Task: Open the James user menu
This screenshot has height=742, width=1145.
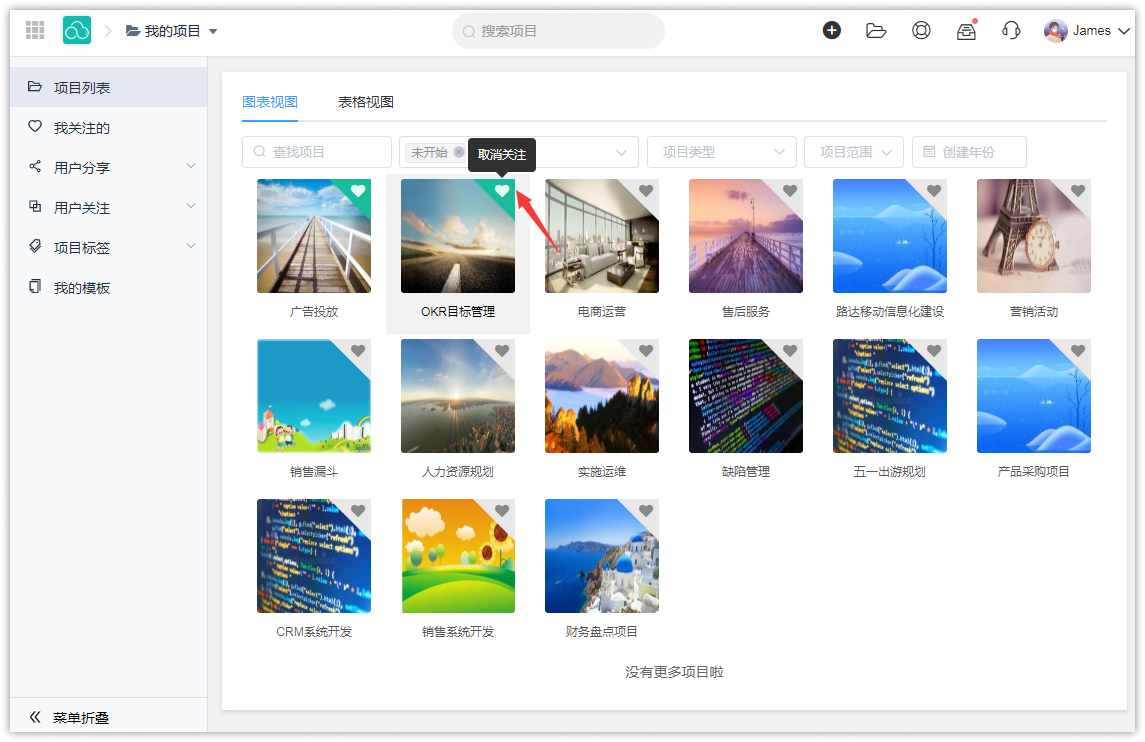Action: pyautogui.click(x=1087, y=31)
